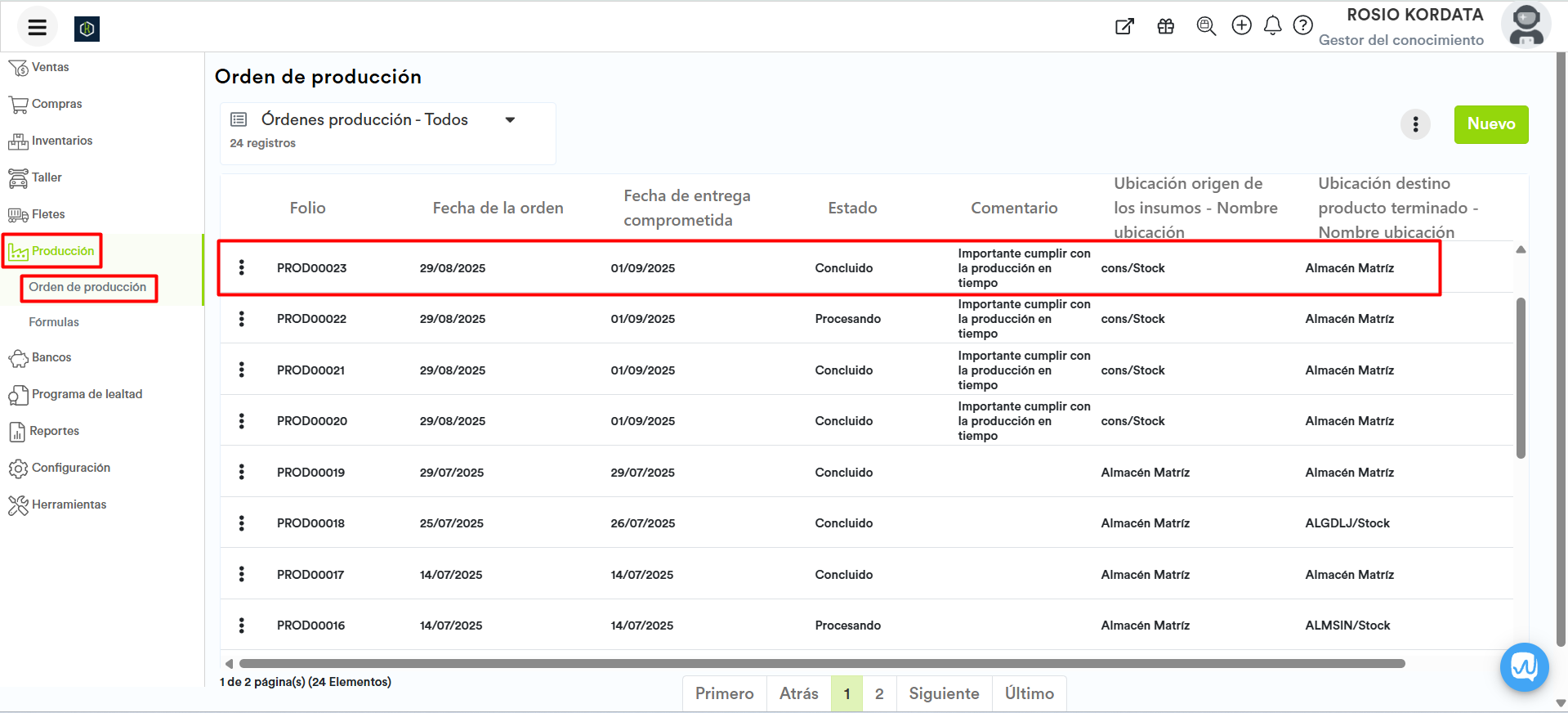The height and width of the screenshot is (713, 1568).
Task: Open the Inventarios sidebar menu
Action: point(62,141)
